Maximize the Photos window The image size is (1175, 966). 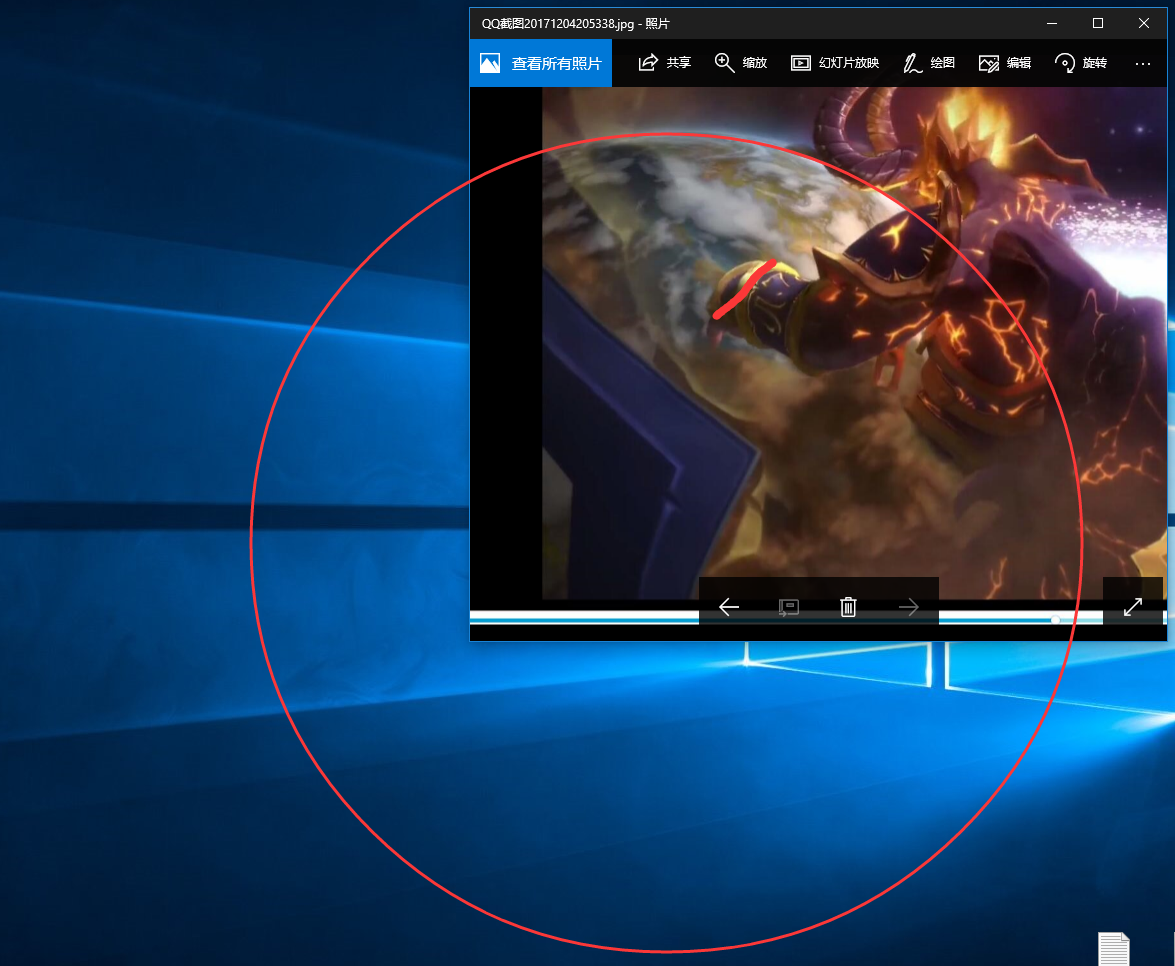1098,23
